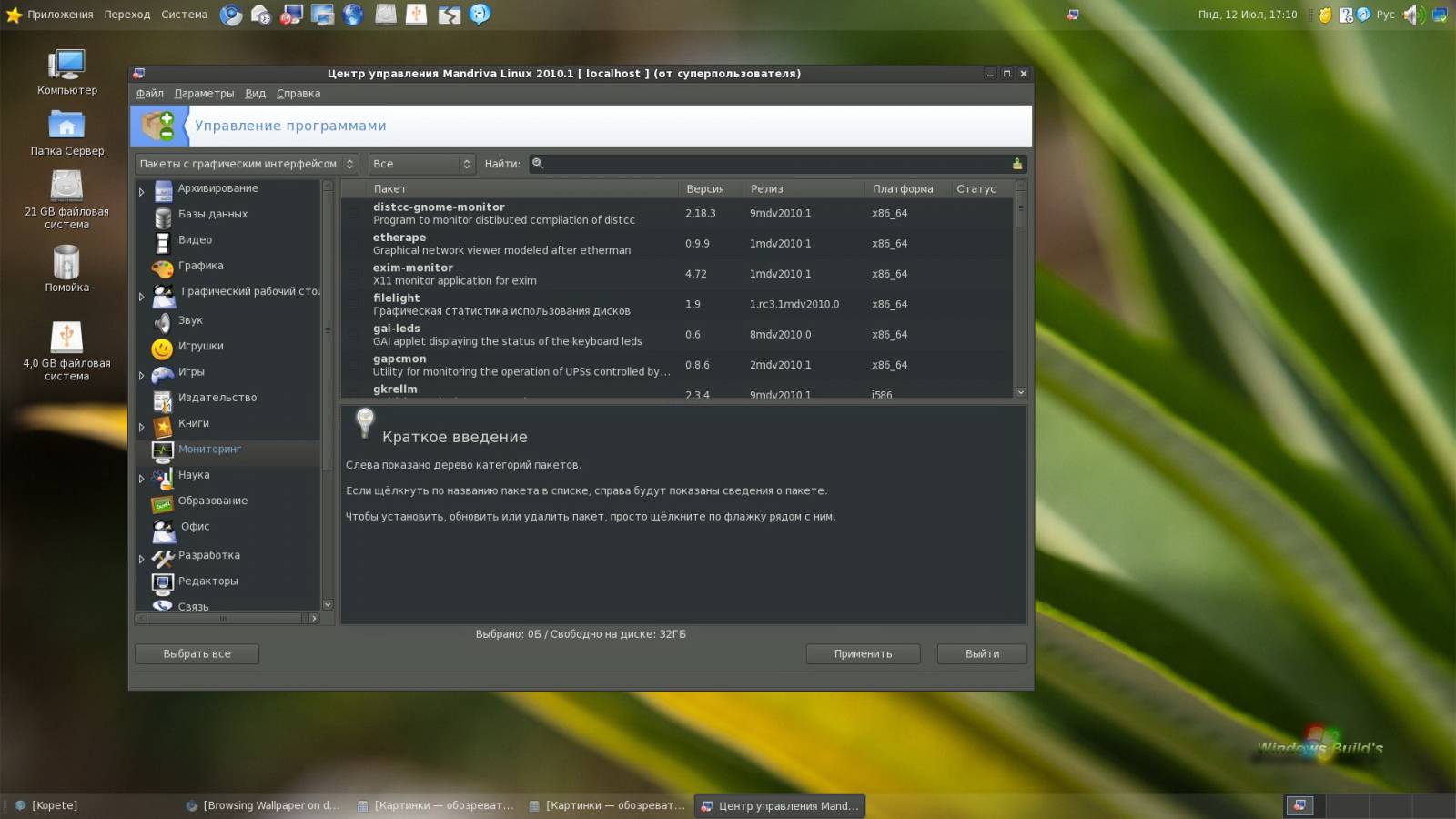
Task: Tick the checkbox for gai-leds package
Action: pyautogui.click(x=354, y=335)
